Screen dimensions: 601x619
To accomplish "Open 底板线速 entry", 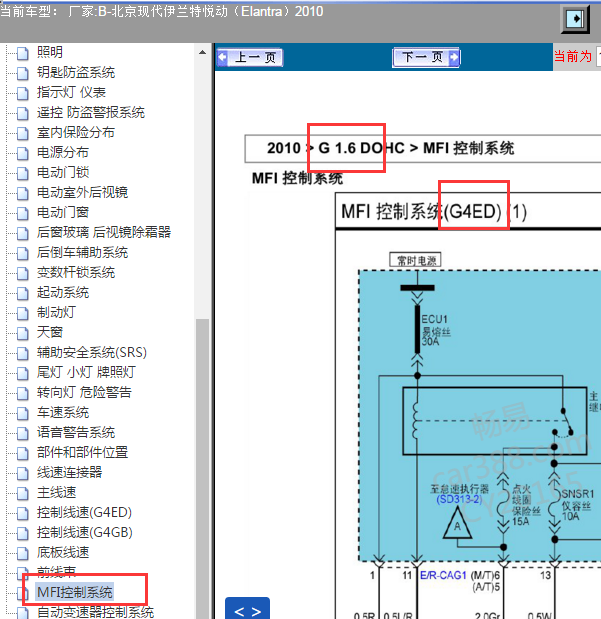I will [x=63, y=553].
